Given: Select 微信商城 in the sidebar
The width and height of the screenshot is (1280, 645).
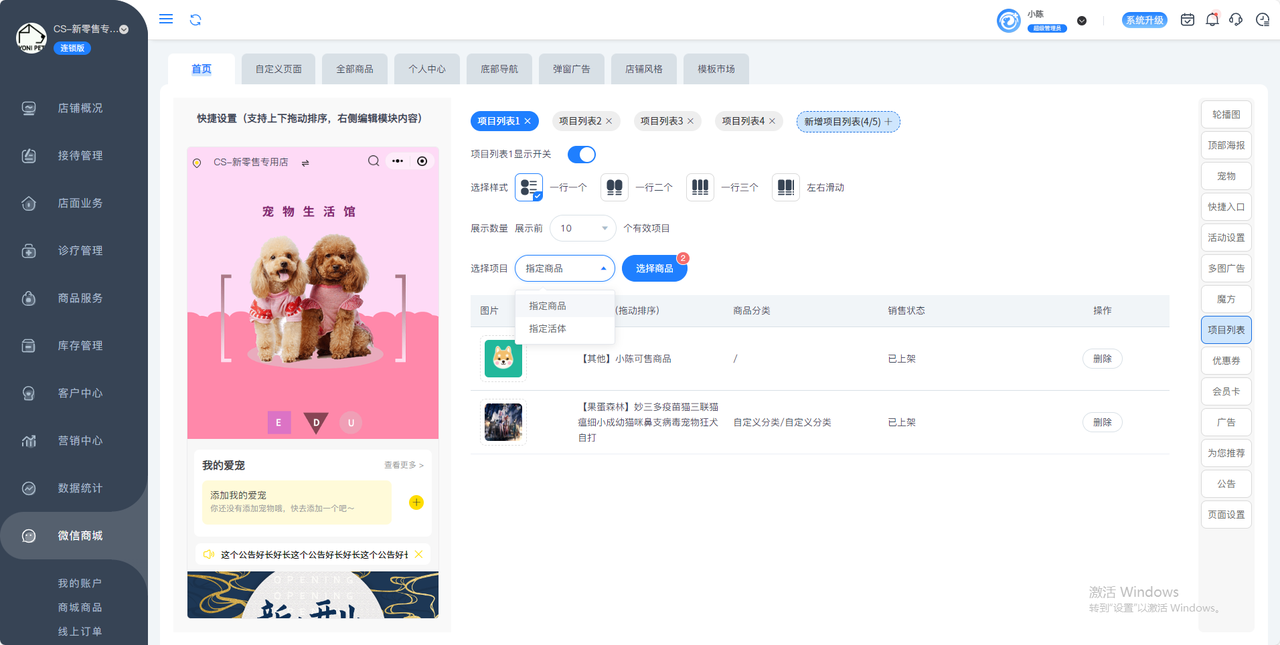Looking at the screenshot, I should [80, 536].
